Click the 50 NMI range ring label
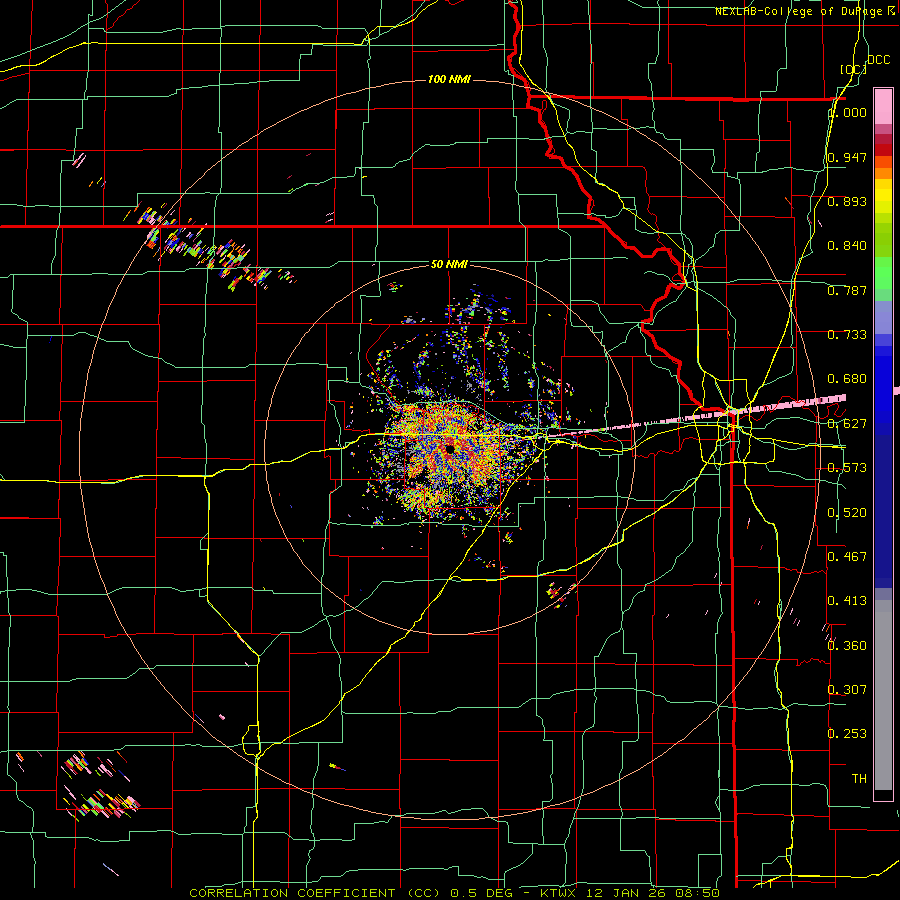This screenshot has width=900, height=900. coord(449,264)
